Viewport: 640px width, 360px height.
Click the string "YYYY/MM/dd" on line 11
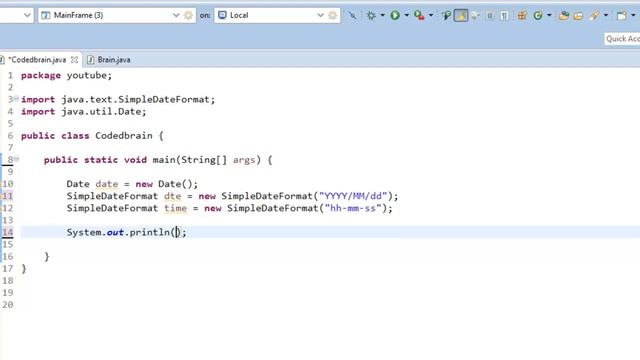(353, 196)
